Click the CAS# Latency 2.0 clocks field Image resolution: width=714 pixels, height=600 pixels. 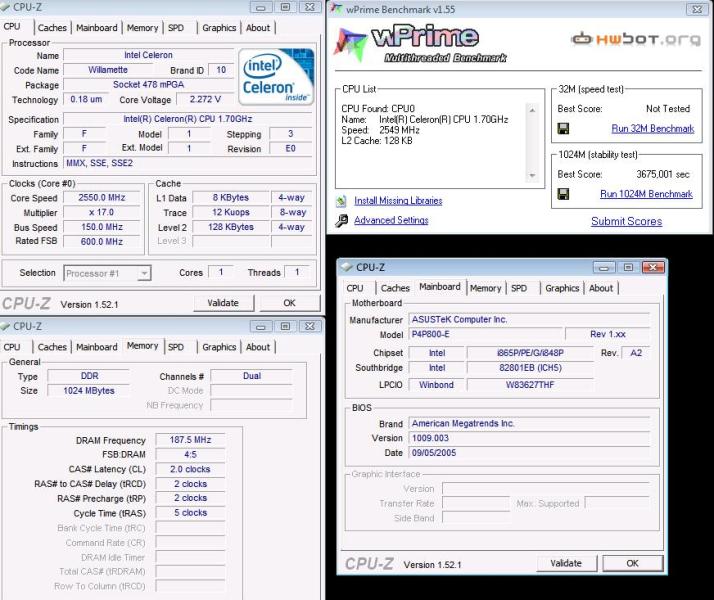190,469
